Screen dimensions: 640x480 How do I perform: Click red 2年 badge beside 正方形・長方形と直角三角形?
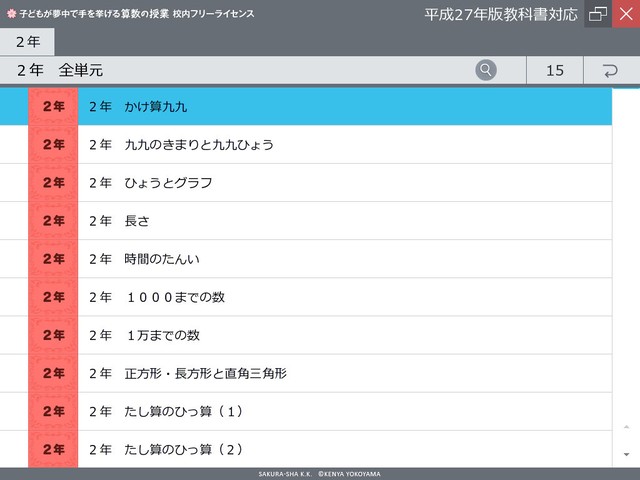[x=53, y=373]
